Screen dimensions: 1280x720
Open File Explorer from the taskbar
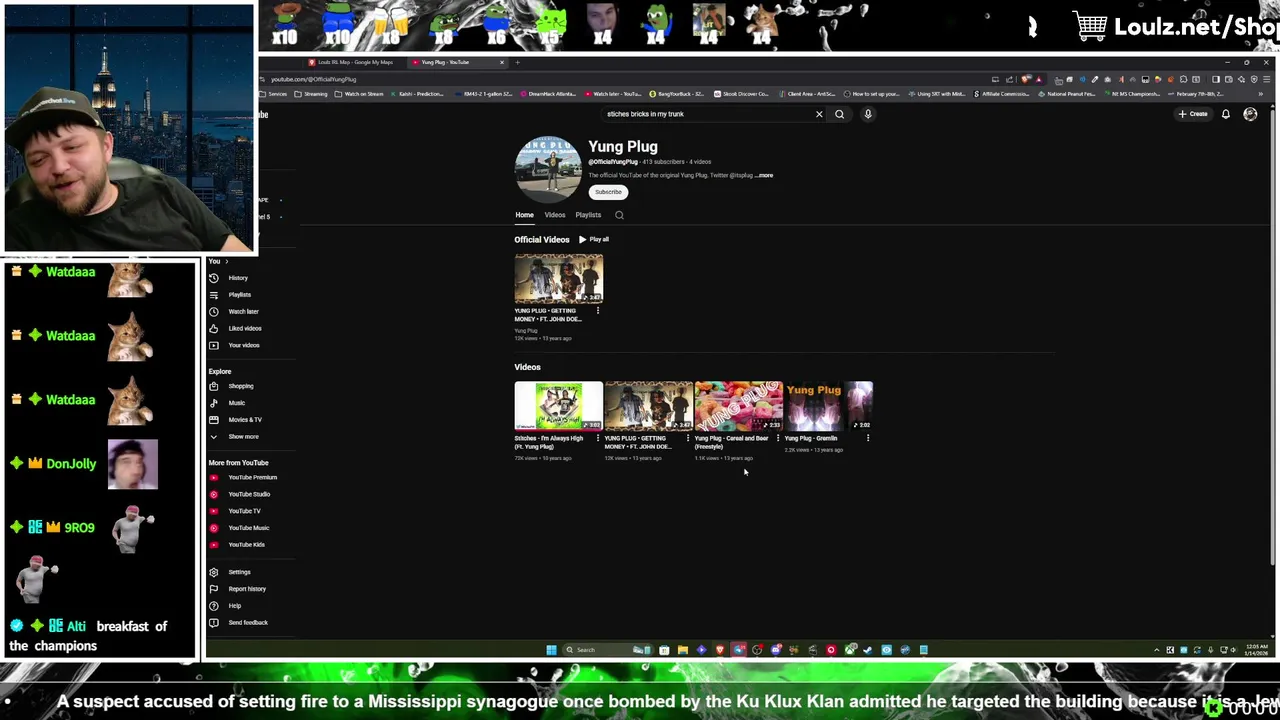(x=683, y=650)
